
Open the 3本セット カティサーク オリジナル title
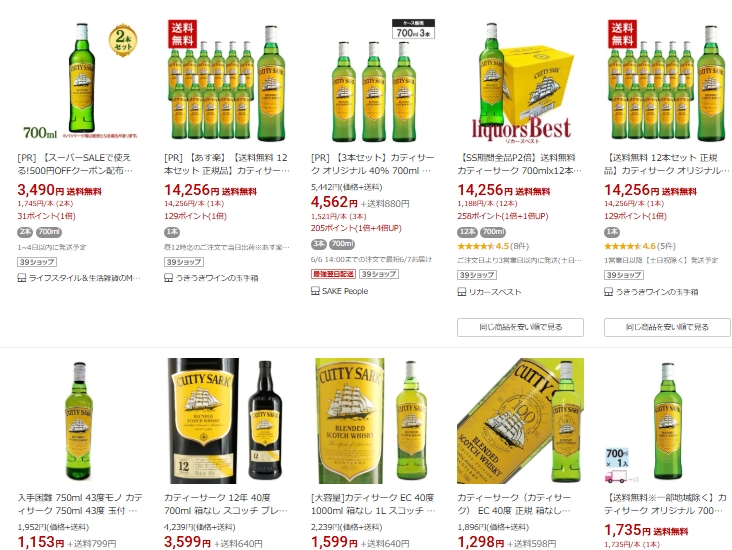[373, 164]
